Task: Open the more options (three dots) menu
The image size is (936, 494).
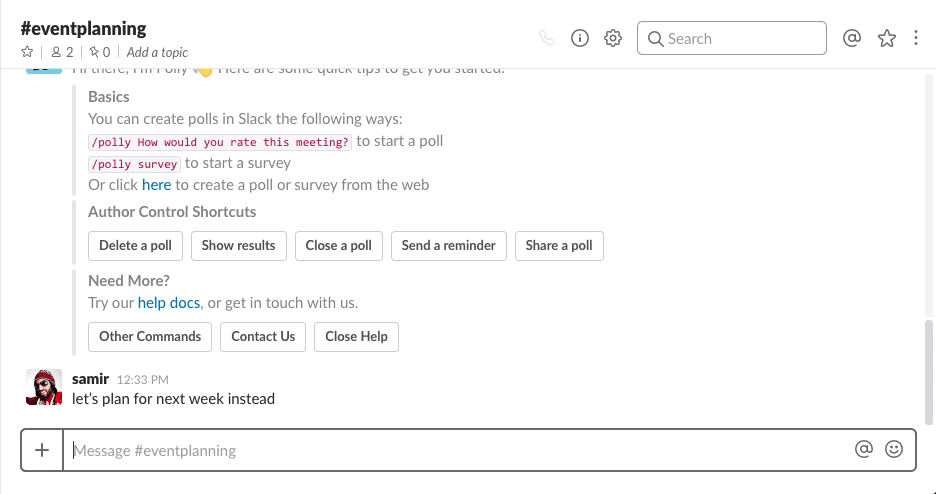Action: point(916,39)
